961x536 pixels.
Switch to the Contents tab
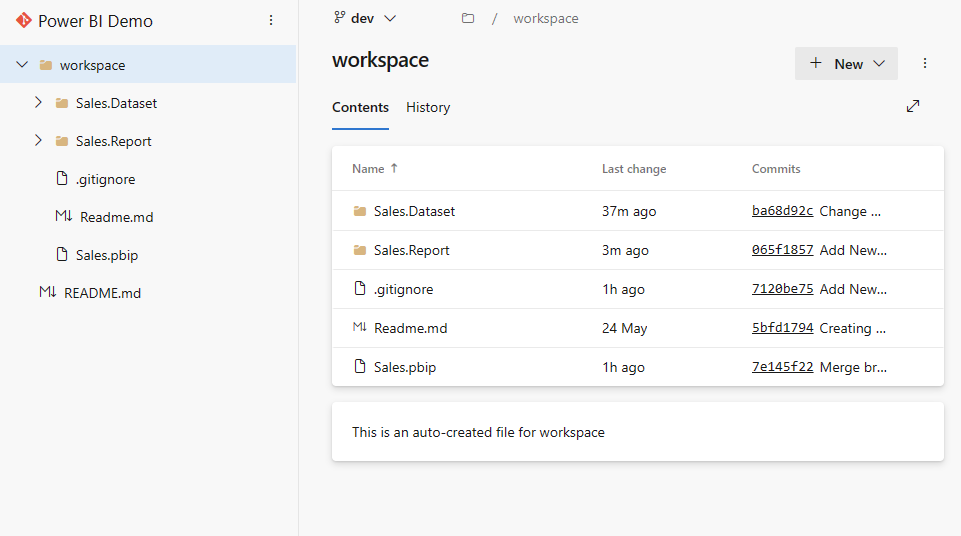[x=360, y=107]
